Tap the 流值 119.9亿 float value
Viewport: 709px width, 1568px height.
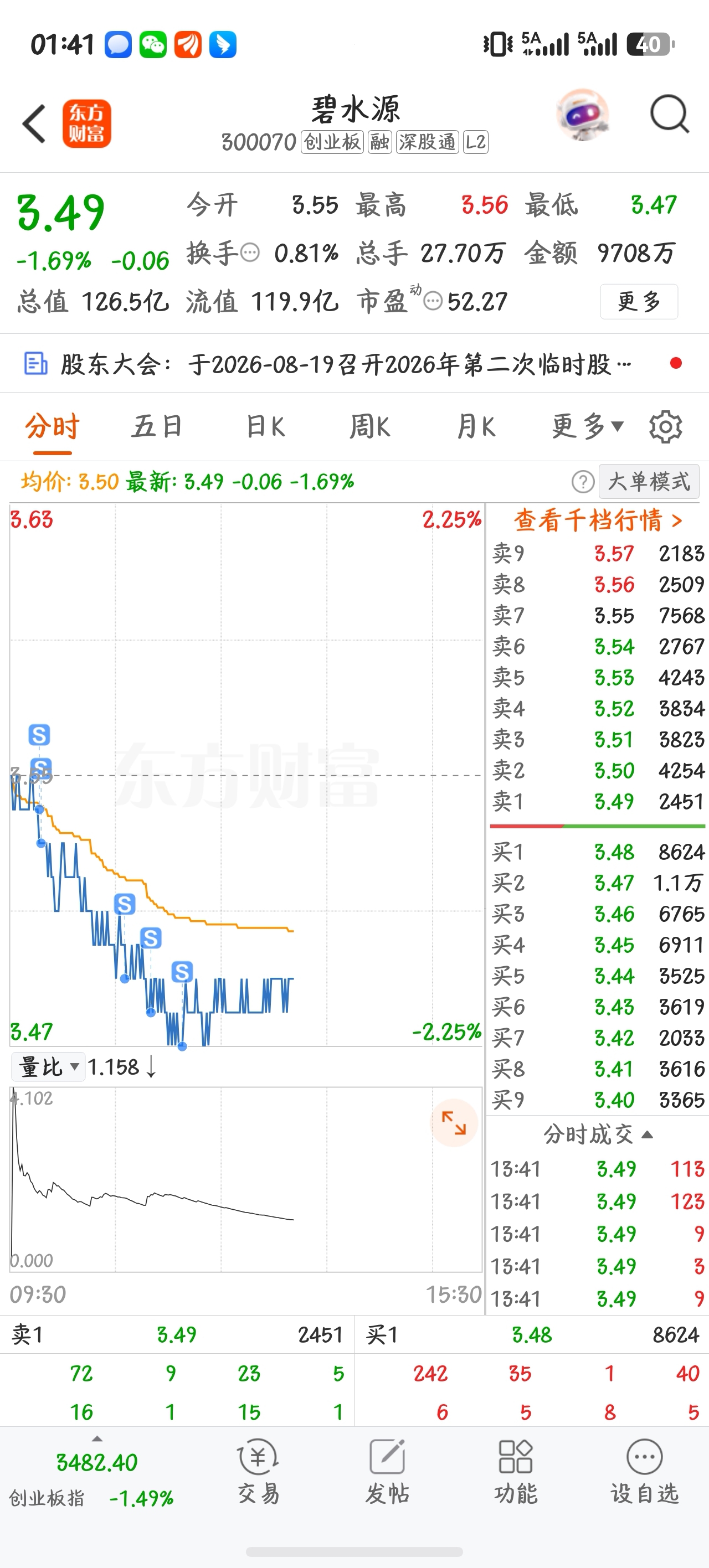[262, 301]
